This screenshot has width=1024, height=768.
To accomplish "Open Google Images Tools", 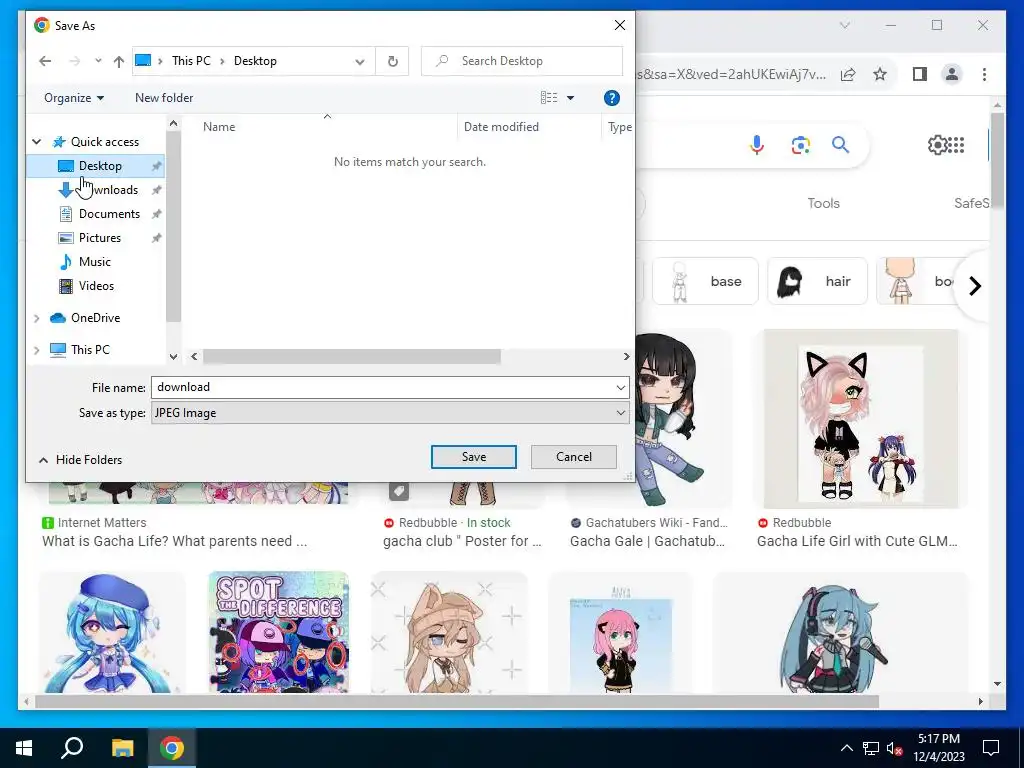I will [824, 203].
